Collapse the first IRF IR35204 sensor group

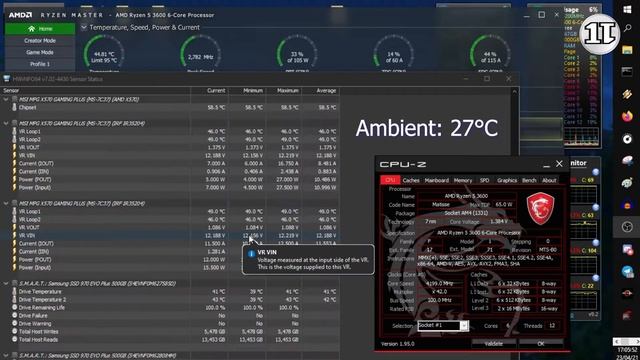click(x=6, y=123)
